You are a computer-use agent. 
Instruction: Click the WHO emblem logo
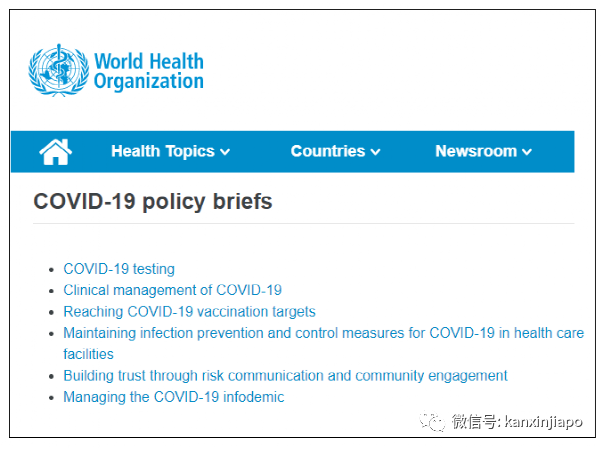click(58, 70)
